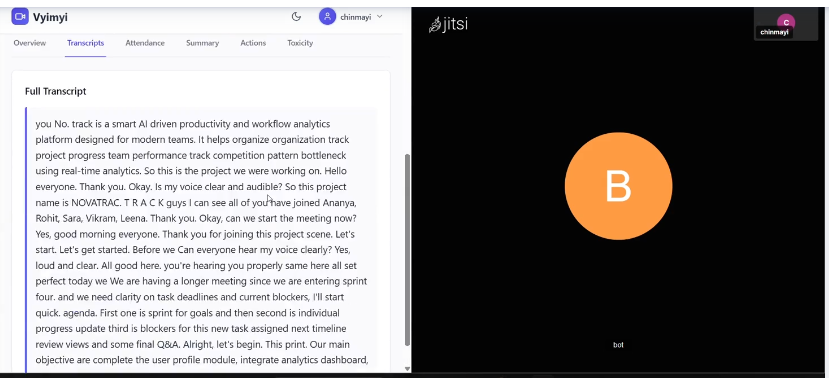Select the Transcripts tab

click(x=86, y=43)
